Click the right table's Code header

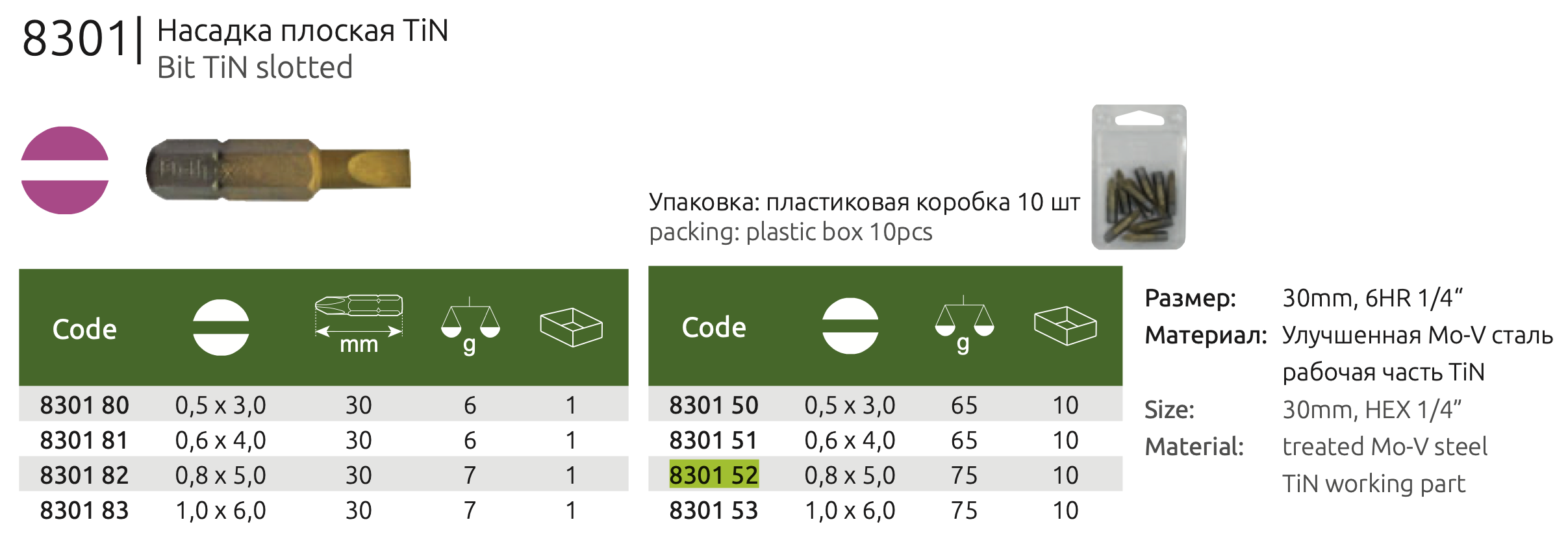pos(713,327)
